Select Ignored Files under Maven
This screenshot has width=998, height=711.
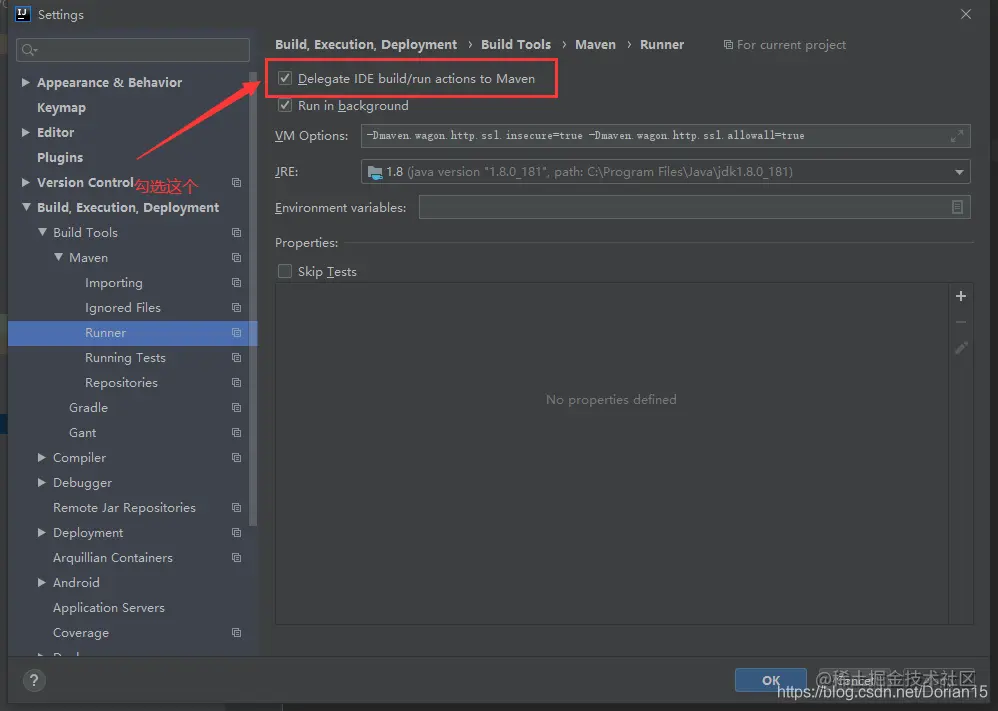123,307
